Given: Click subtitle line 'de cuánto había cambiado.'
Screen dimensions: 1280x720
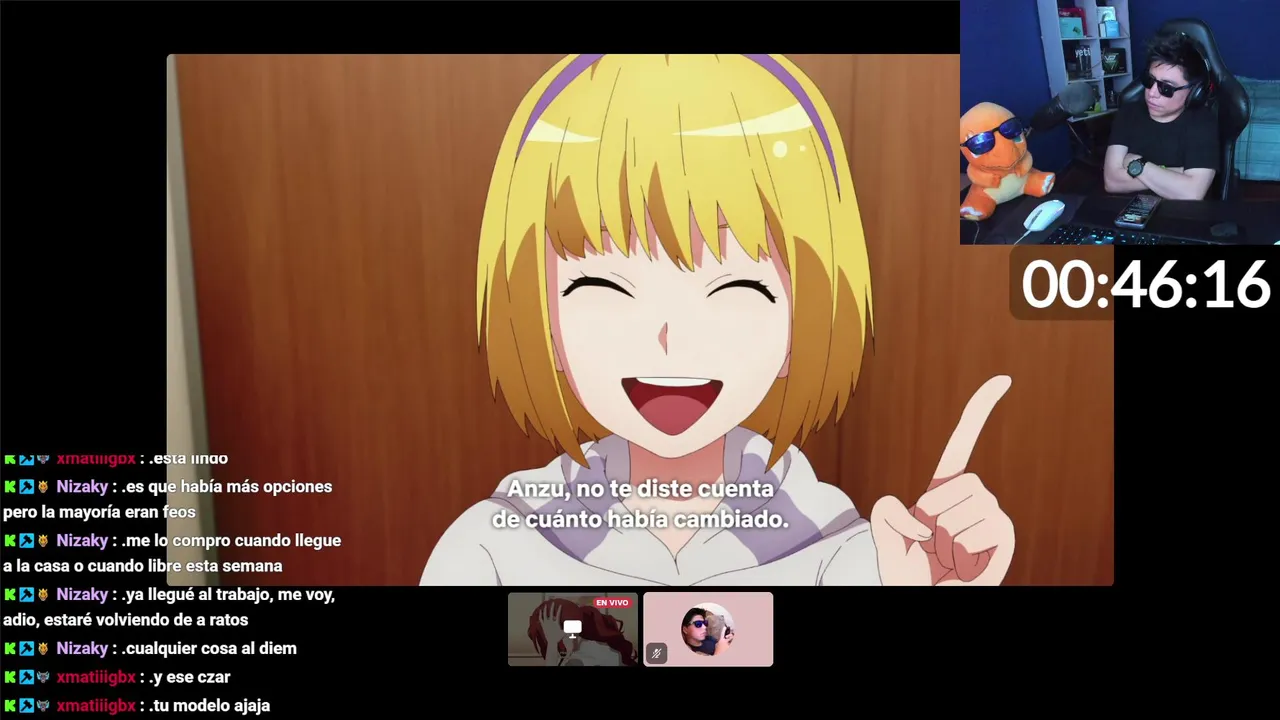Looking at the screenshot, I should pos(640,520).
